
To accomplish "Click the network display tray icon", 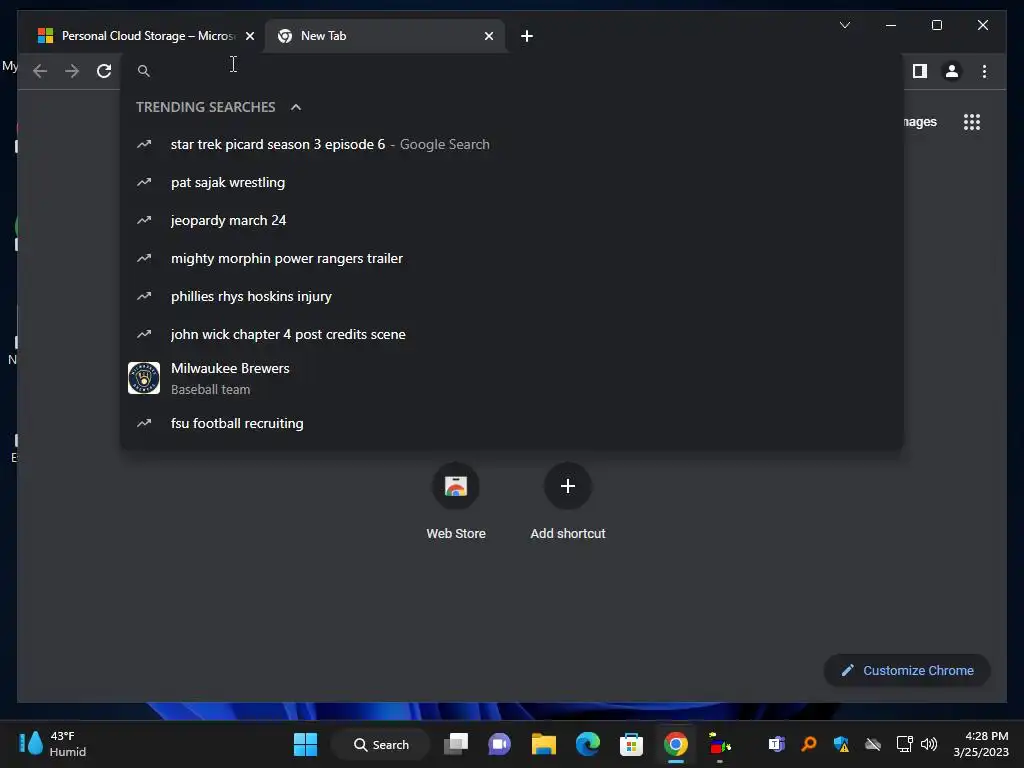I will [x=904, y=744].
